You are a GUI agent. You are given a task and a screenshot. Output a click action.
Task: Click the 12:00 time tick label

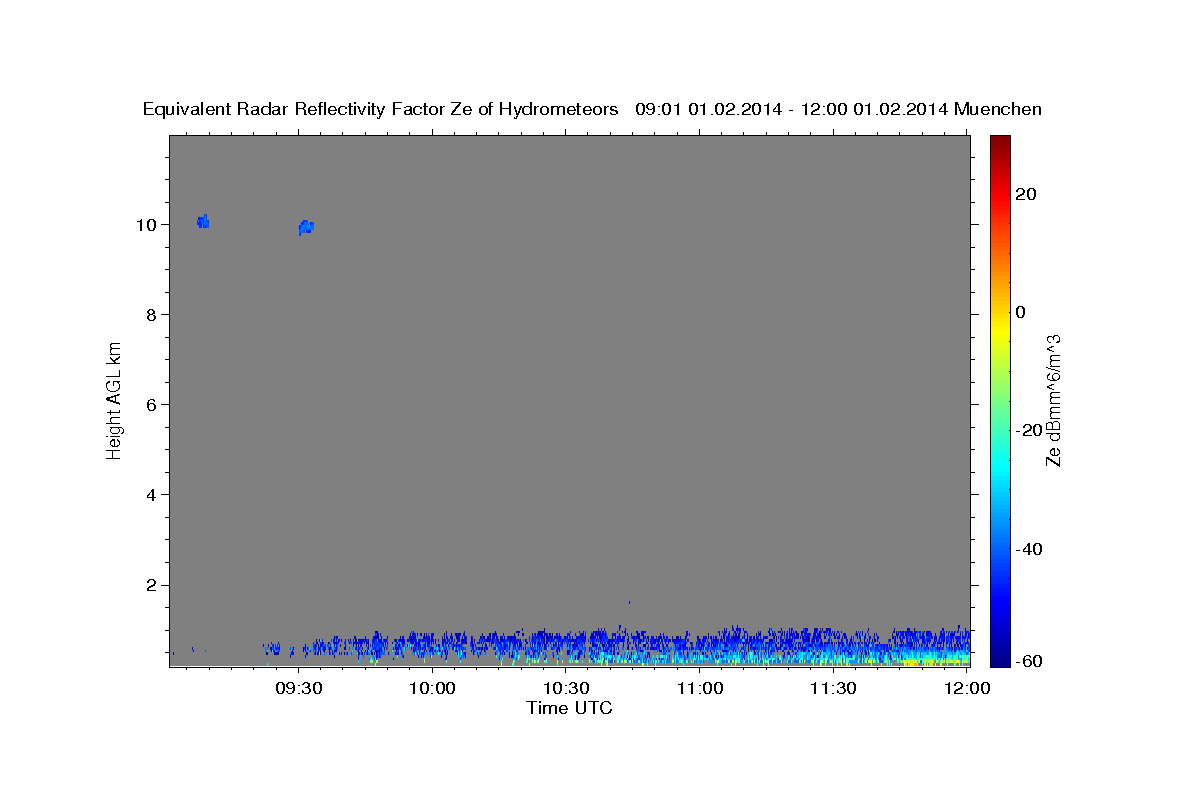pos(968,688)
